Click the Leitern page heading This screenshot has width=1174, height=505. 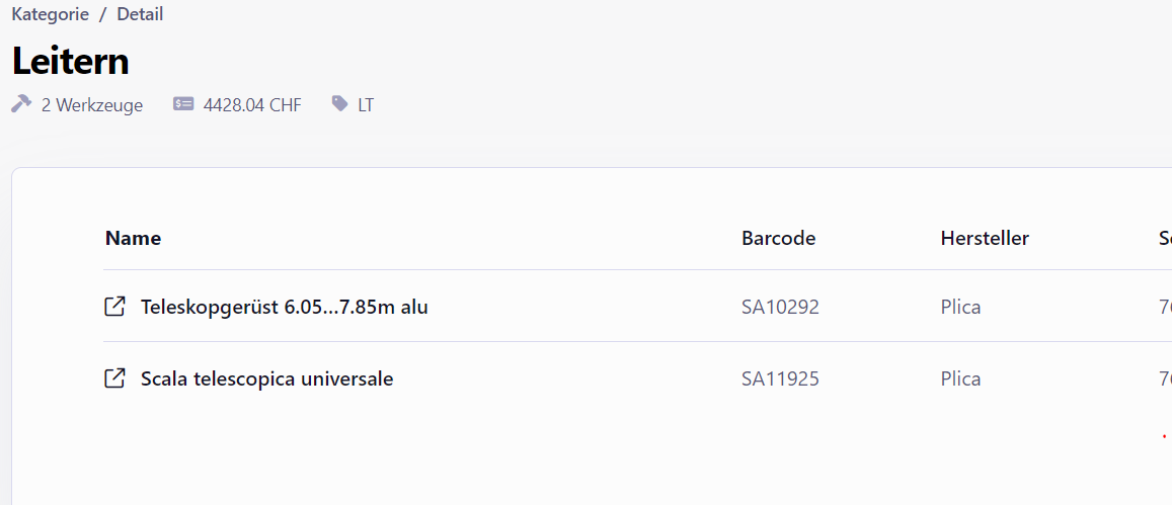tap(70, 61)
